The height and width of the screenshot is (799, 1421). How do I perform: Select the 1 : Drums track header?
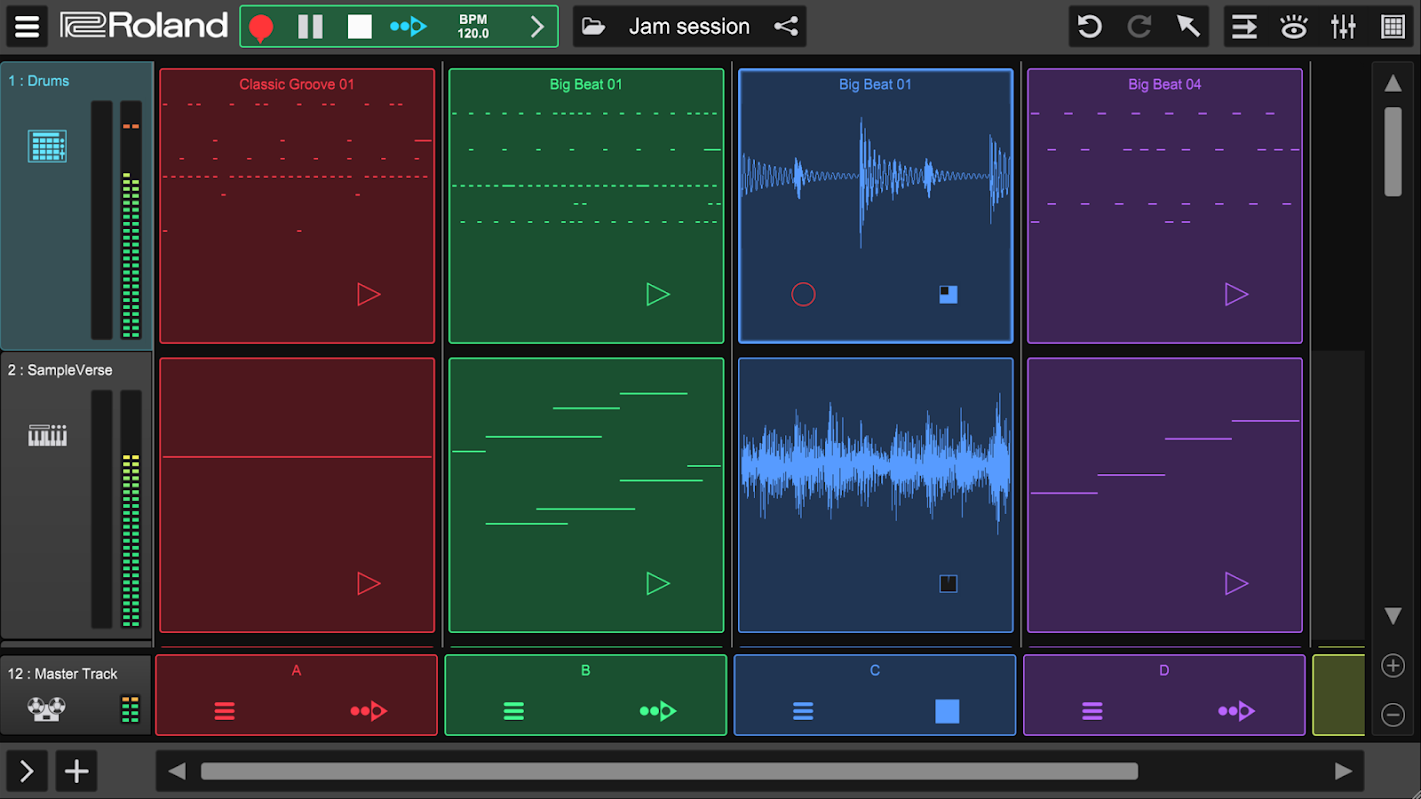point(77,205)
